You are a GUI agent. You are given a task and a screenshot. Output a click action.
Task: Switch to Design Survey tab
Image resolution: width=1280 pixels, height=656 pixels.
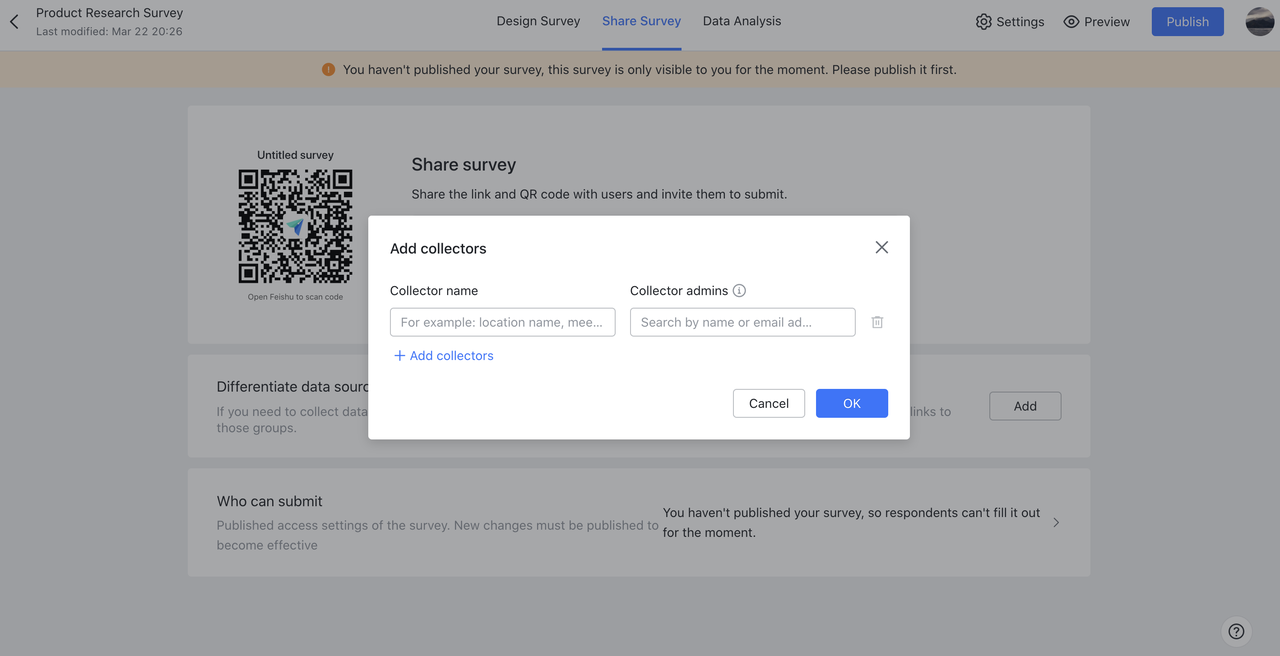pyautogui.click(x=538, y=21)
